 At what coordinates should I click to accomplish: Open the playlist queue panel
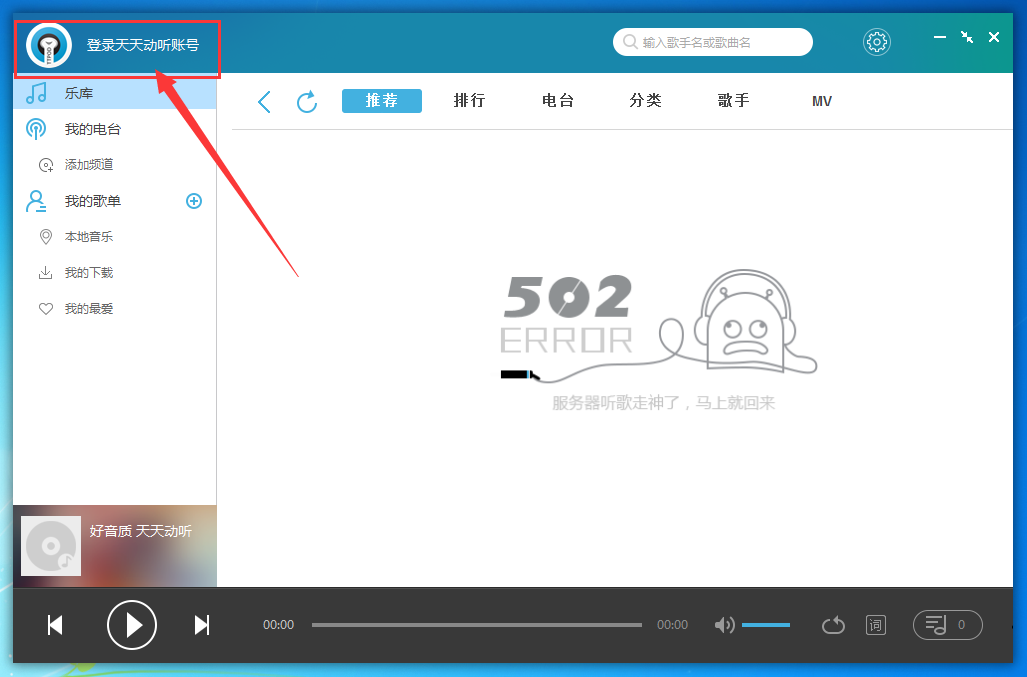pos(947,624)
